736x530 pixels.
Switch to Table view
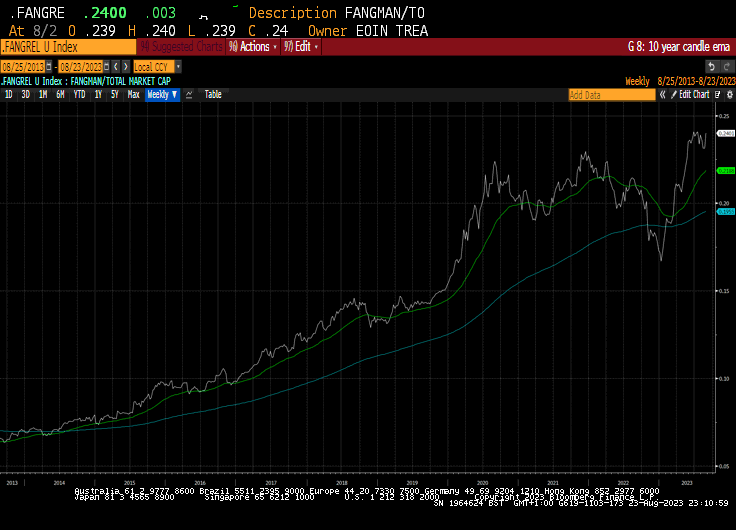point(213,95)
